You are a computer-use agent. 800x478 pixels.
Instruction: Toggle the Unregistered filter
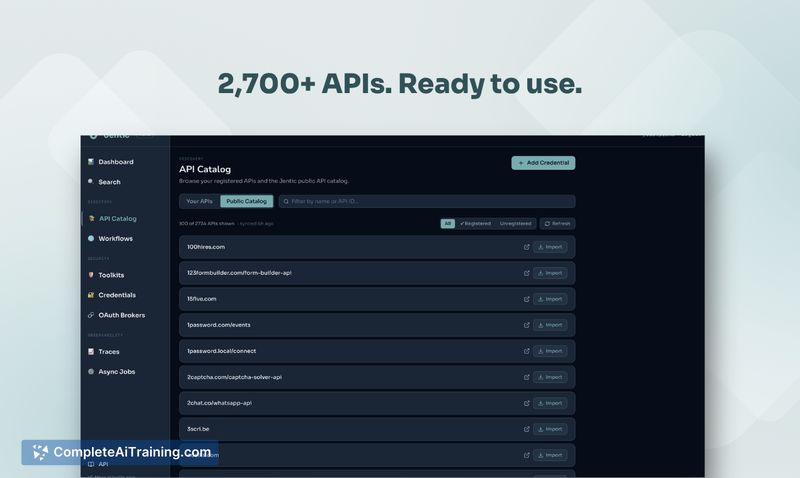(x=516, y=224)
